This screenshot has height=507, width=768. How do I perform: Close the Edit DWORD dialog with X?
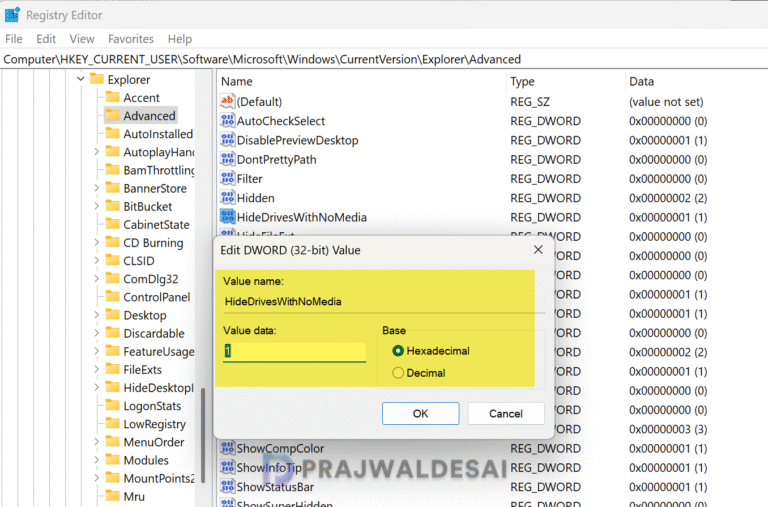coord(538,250)
